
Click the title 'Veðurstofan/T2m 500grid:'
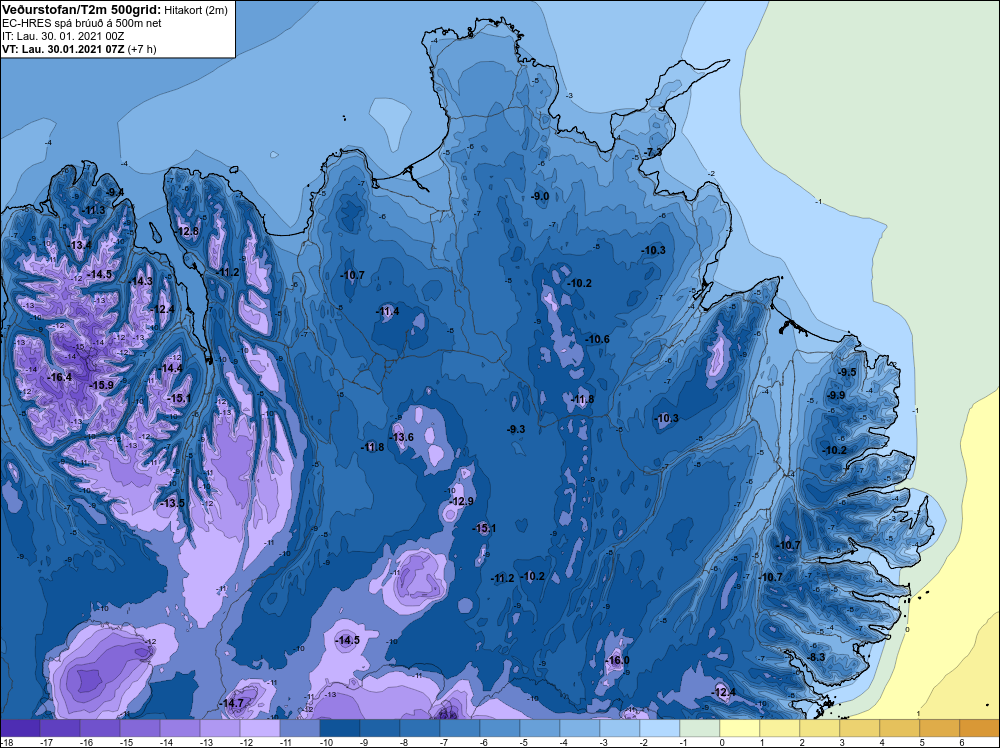81,10
